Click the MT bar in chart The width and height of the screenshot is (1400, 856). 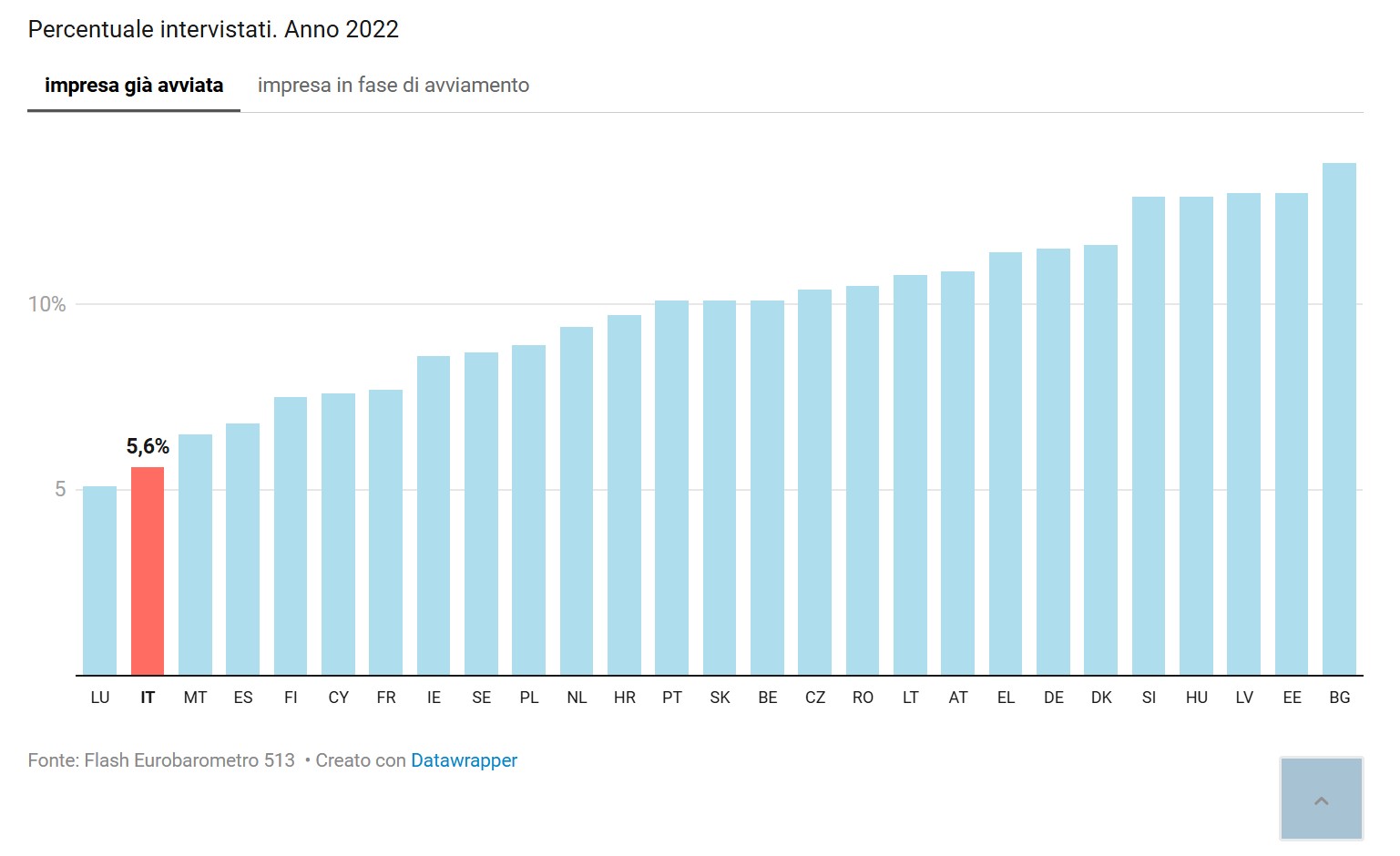[195, 555]
